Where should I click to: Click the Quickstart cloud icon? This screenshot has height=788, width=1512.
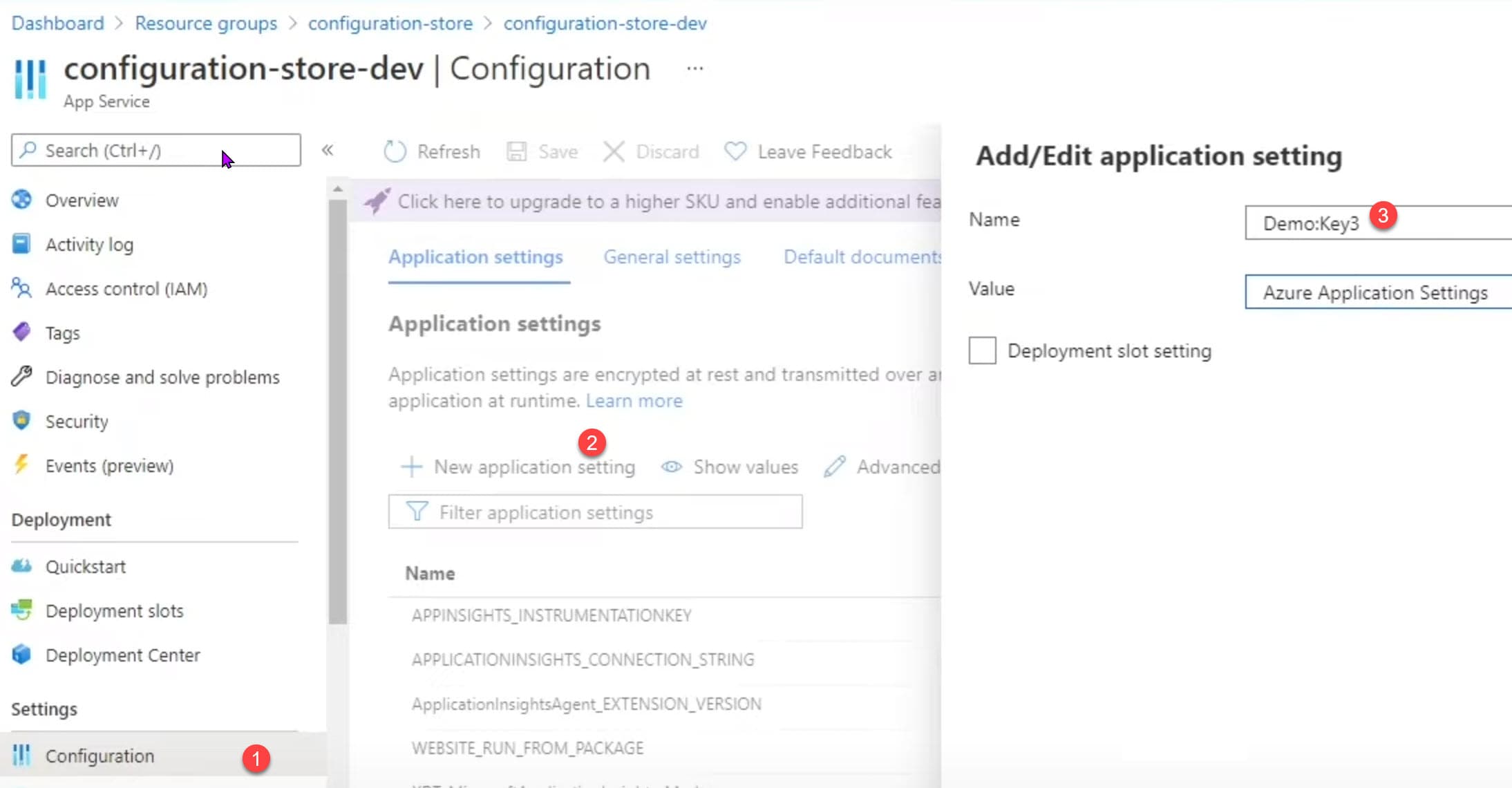click(x=21, y=566)
